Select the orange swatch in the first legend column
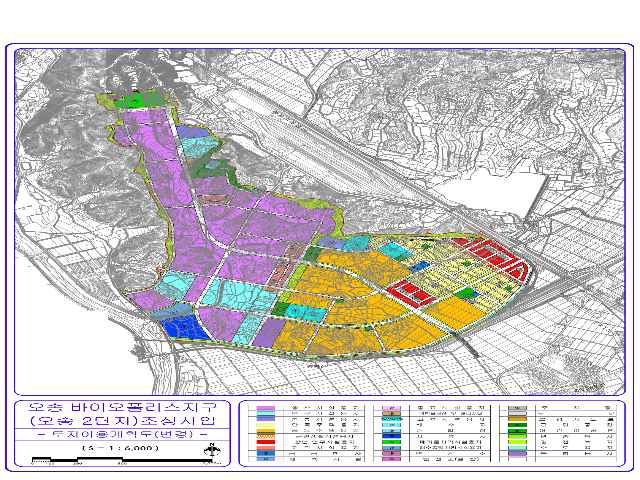This screenshot has width=640, height=480. [265, 428]
